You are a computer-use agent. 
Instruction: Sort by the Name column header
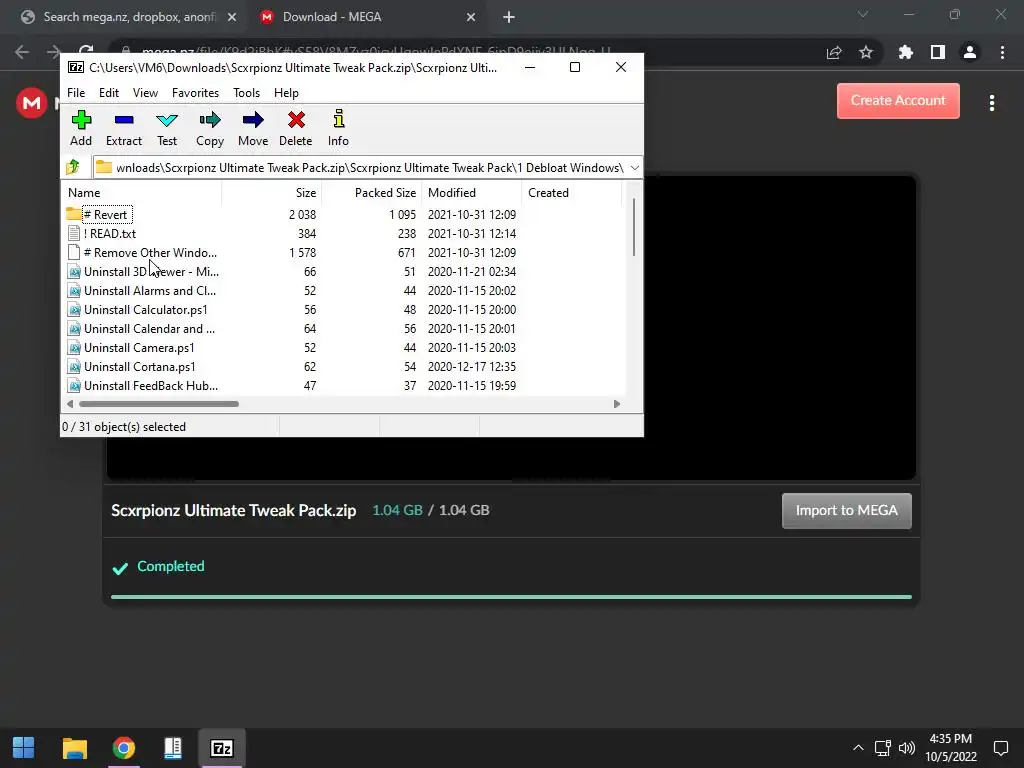[x=142, y=193]
